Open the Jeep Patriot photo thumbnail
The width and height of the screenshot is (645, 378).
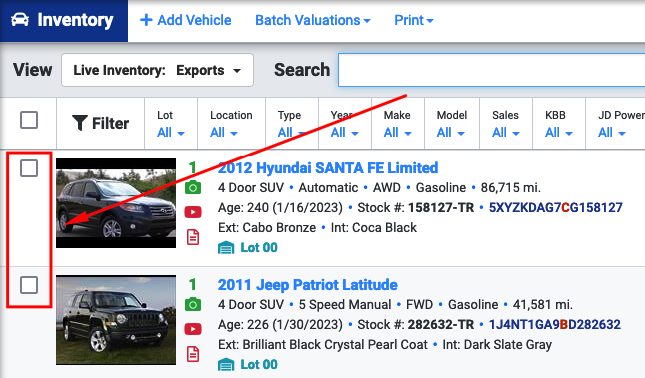click(116, 320)
